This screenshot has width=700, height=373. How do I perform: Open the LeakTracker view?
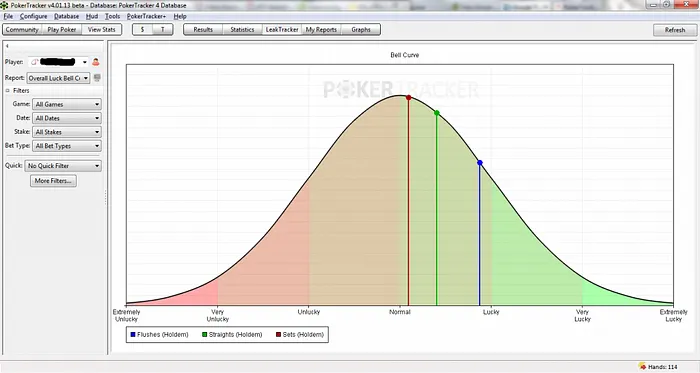(x=282, y=29)
